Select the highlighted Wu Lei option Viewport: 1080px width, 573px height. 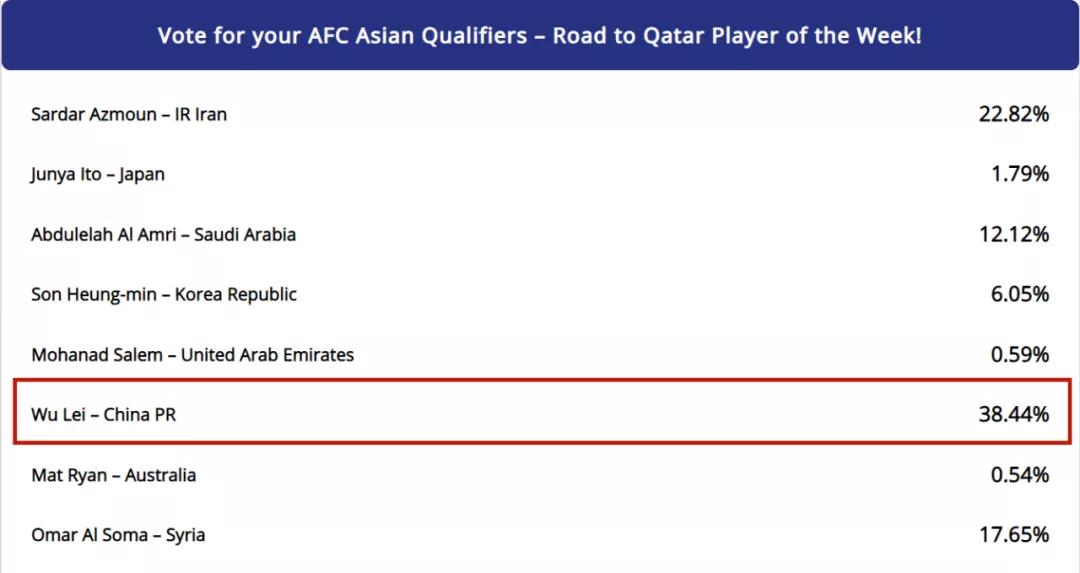pyautogui.click(x=104, y=414)
